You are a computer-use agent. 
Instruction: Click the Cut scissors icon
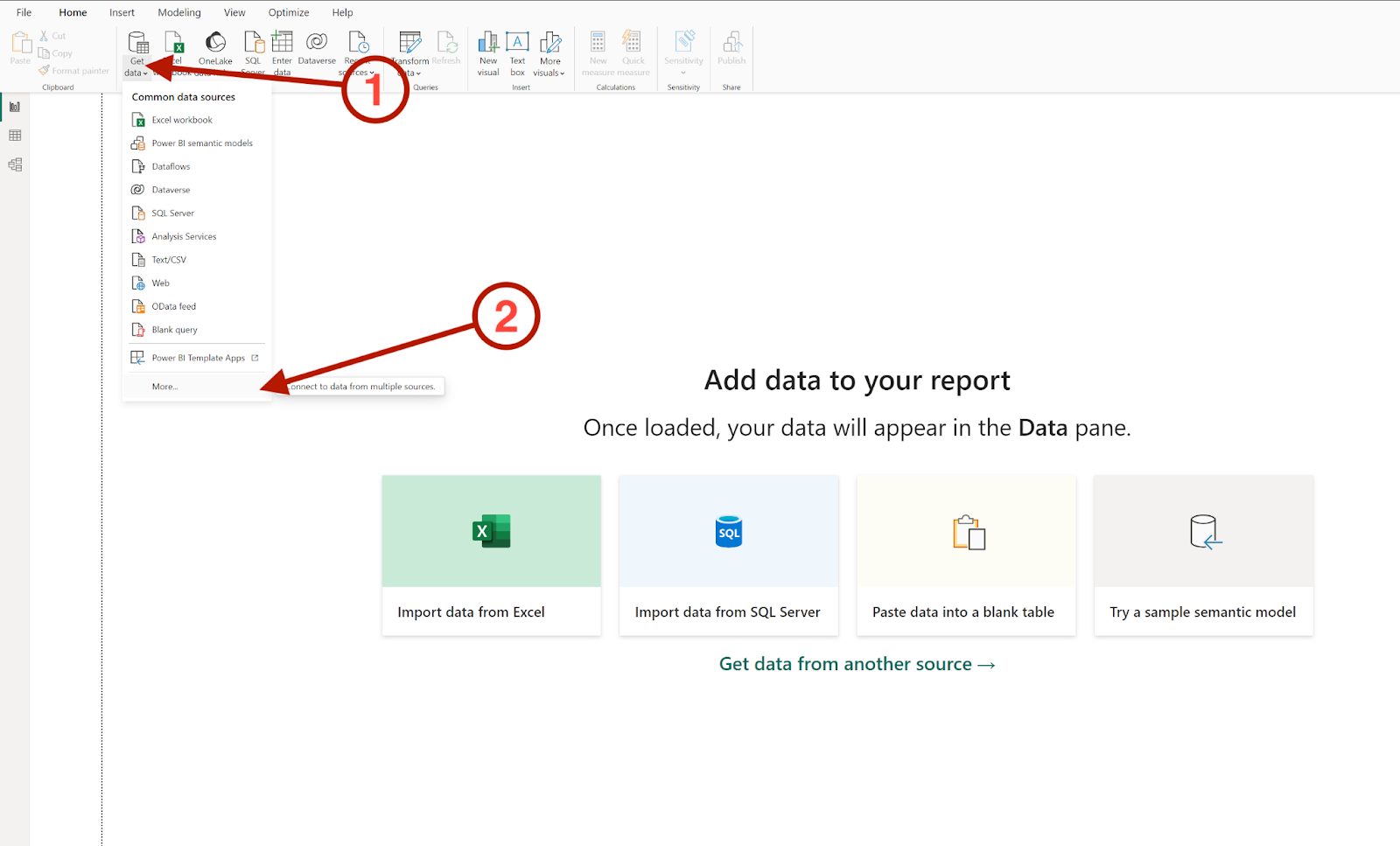pos(44,36)
